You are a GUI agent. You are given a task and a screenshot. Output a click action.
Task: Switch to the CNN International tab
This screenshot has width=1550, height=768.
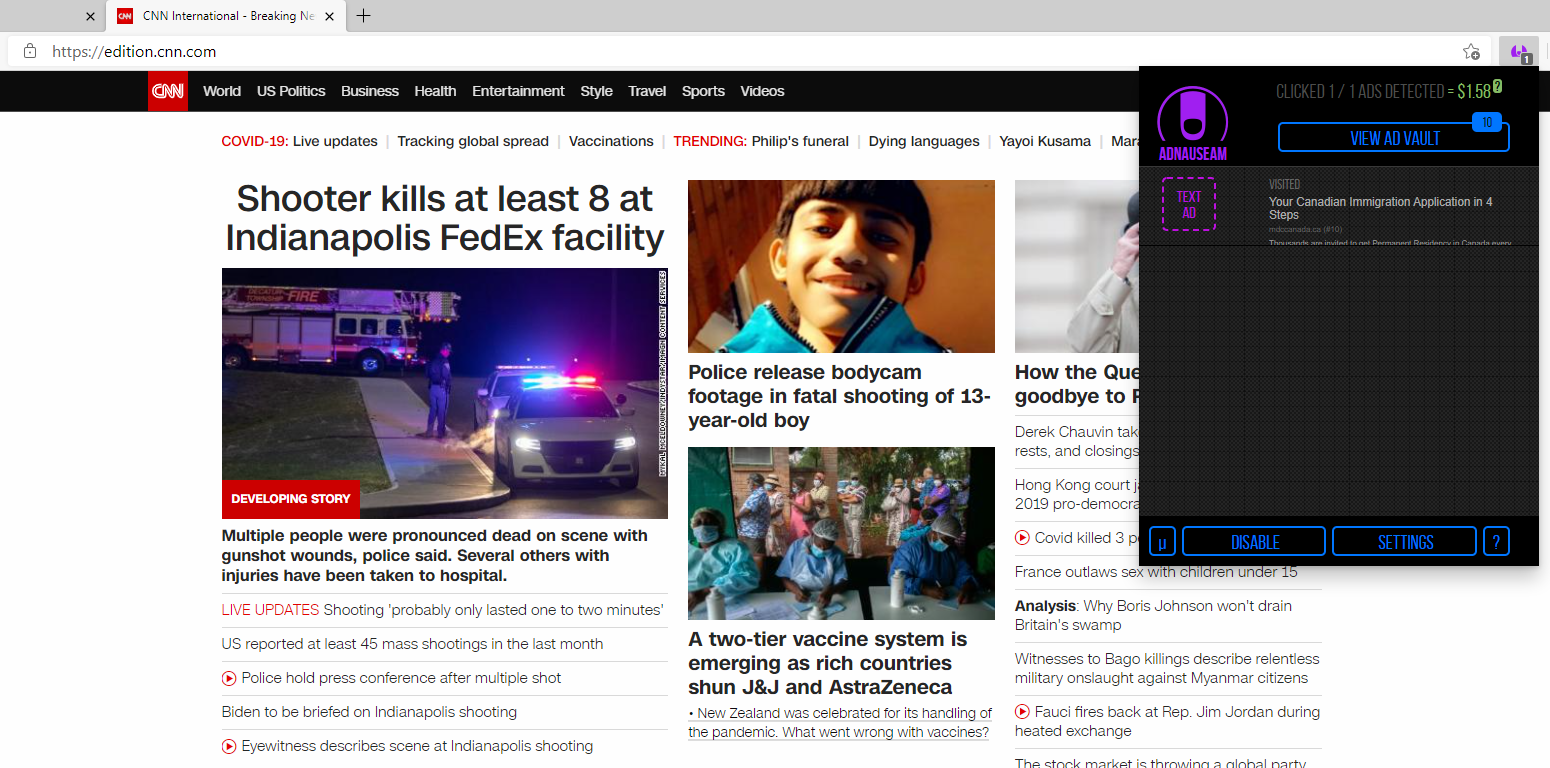pos(227,16)
